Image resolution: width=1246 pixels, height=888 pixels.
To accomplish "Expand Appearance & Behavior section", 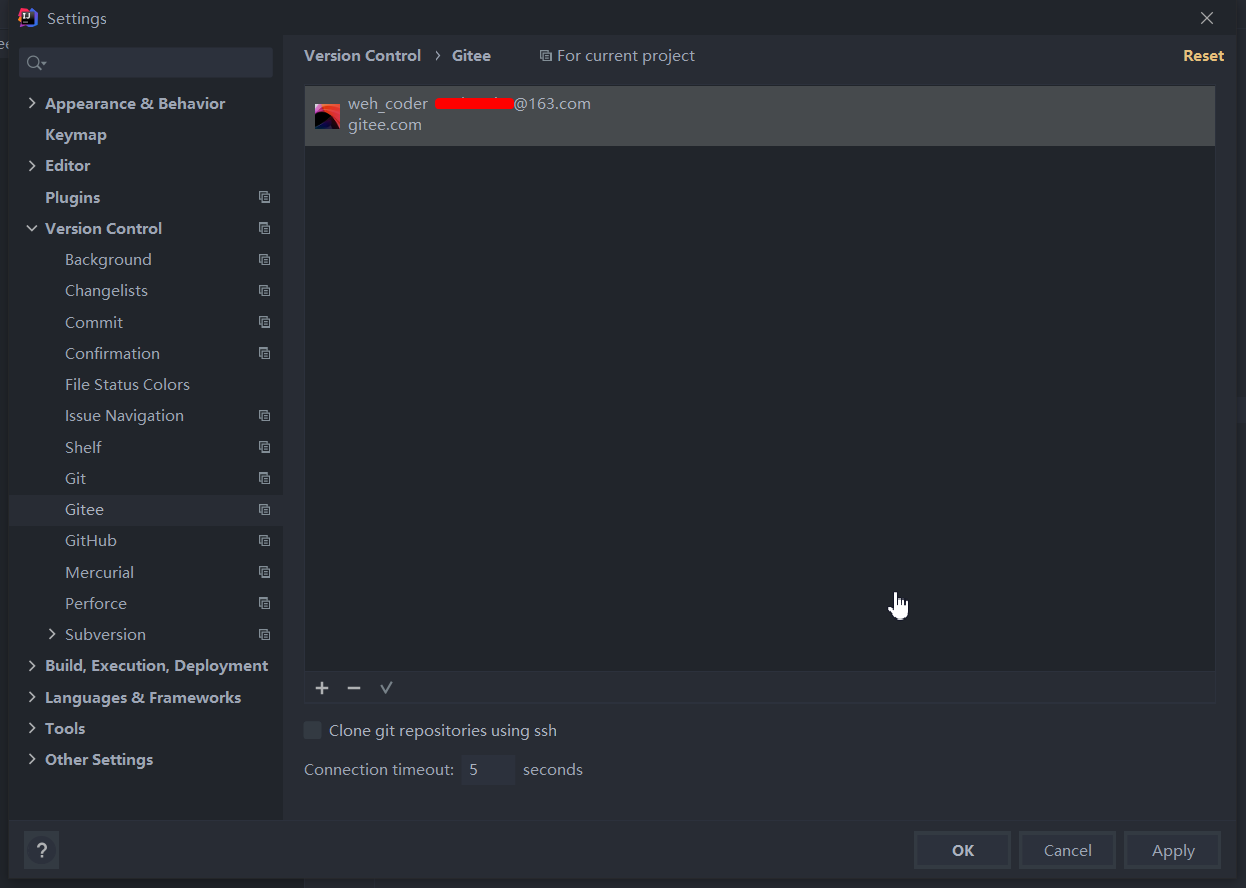I will [x=32, y=104].
